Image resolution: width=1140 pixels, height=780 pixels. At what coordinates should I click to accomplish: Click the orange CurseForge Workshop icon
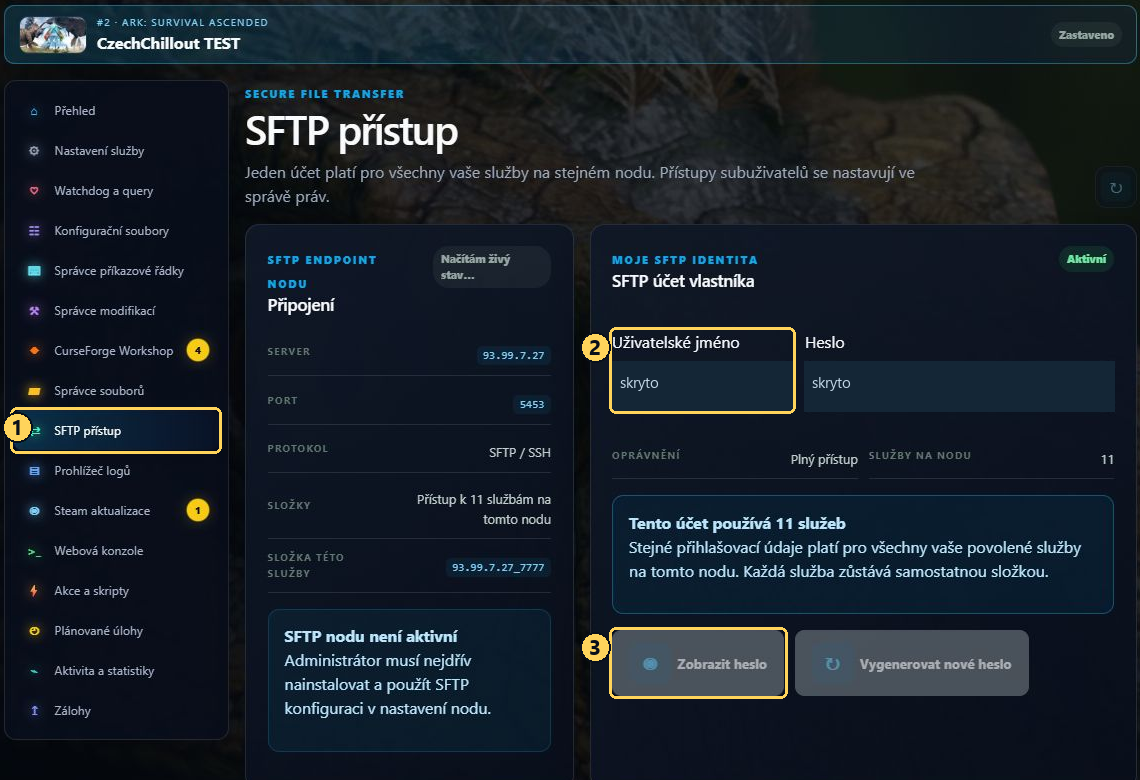click(33, 351)
